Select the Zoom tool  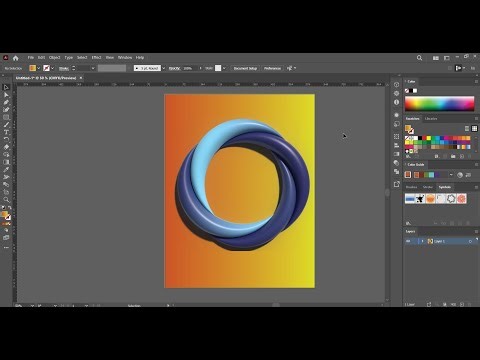[6, 200]
